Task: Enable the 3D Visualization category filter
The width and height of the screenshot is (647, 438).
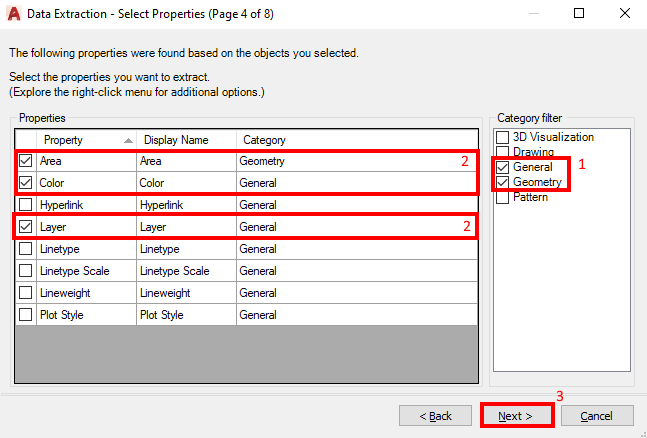Action: pos(503,137)
